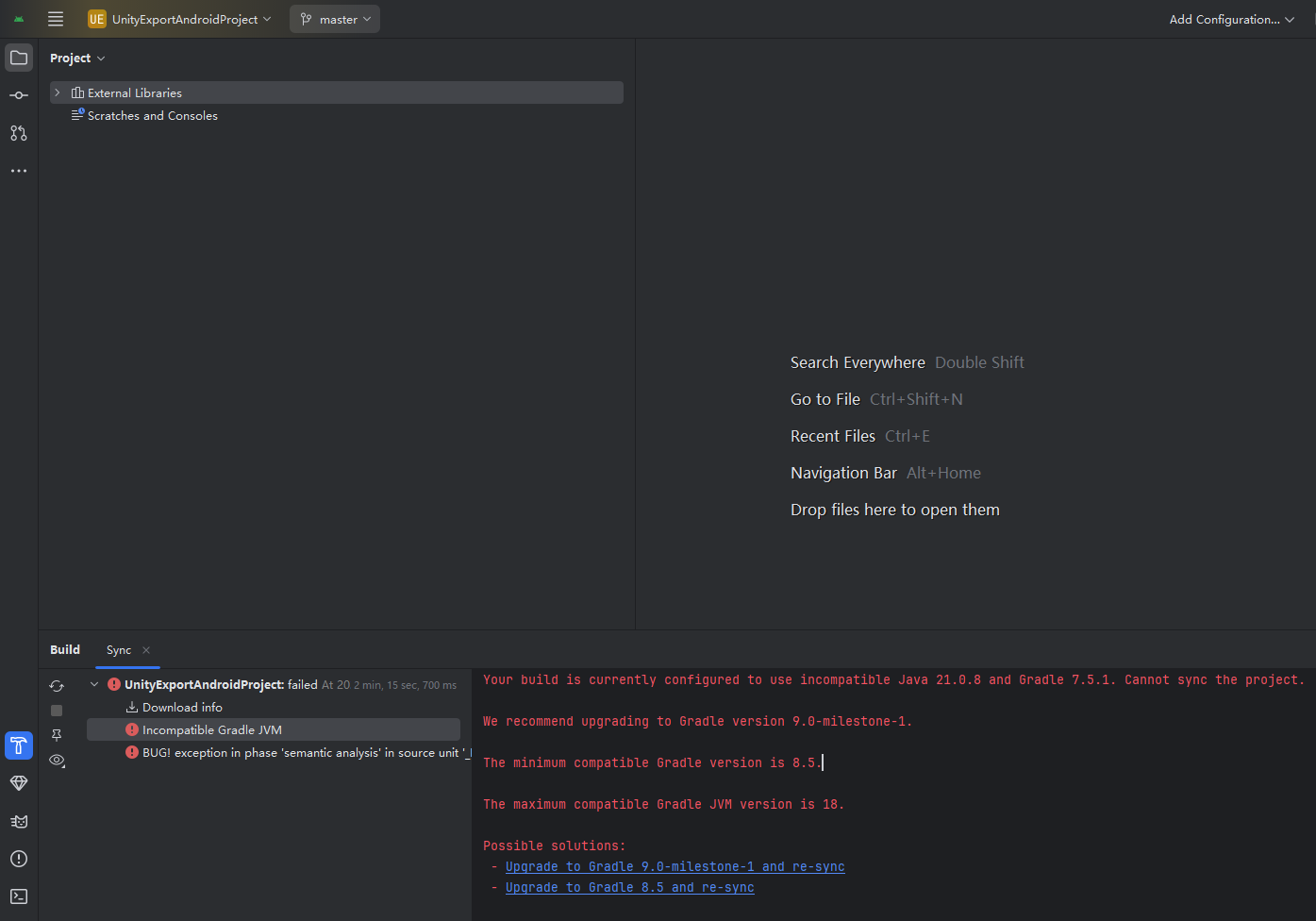Open the main hamburger menu

click(56, 19)
